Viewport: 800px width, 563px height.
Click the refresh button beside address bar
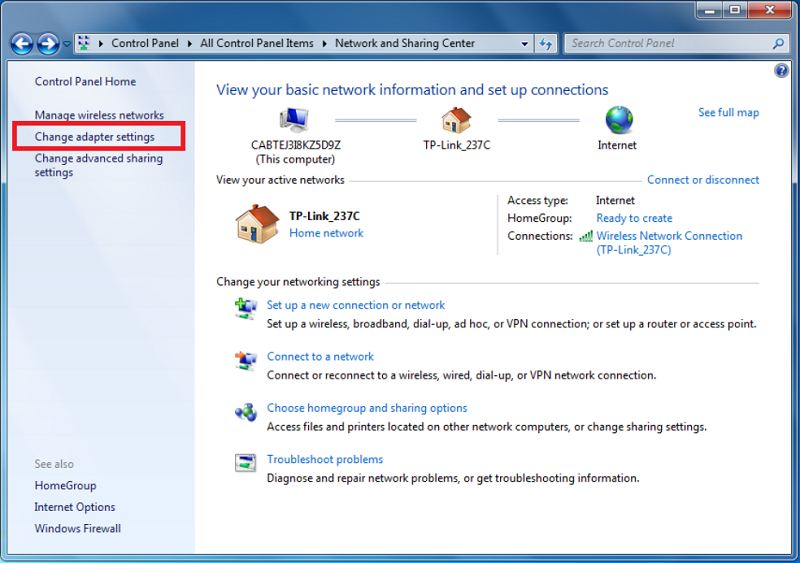pyautogui.click(x=546, y=44)
